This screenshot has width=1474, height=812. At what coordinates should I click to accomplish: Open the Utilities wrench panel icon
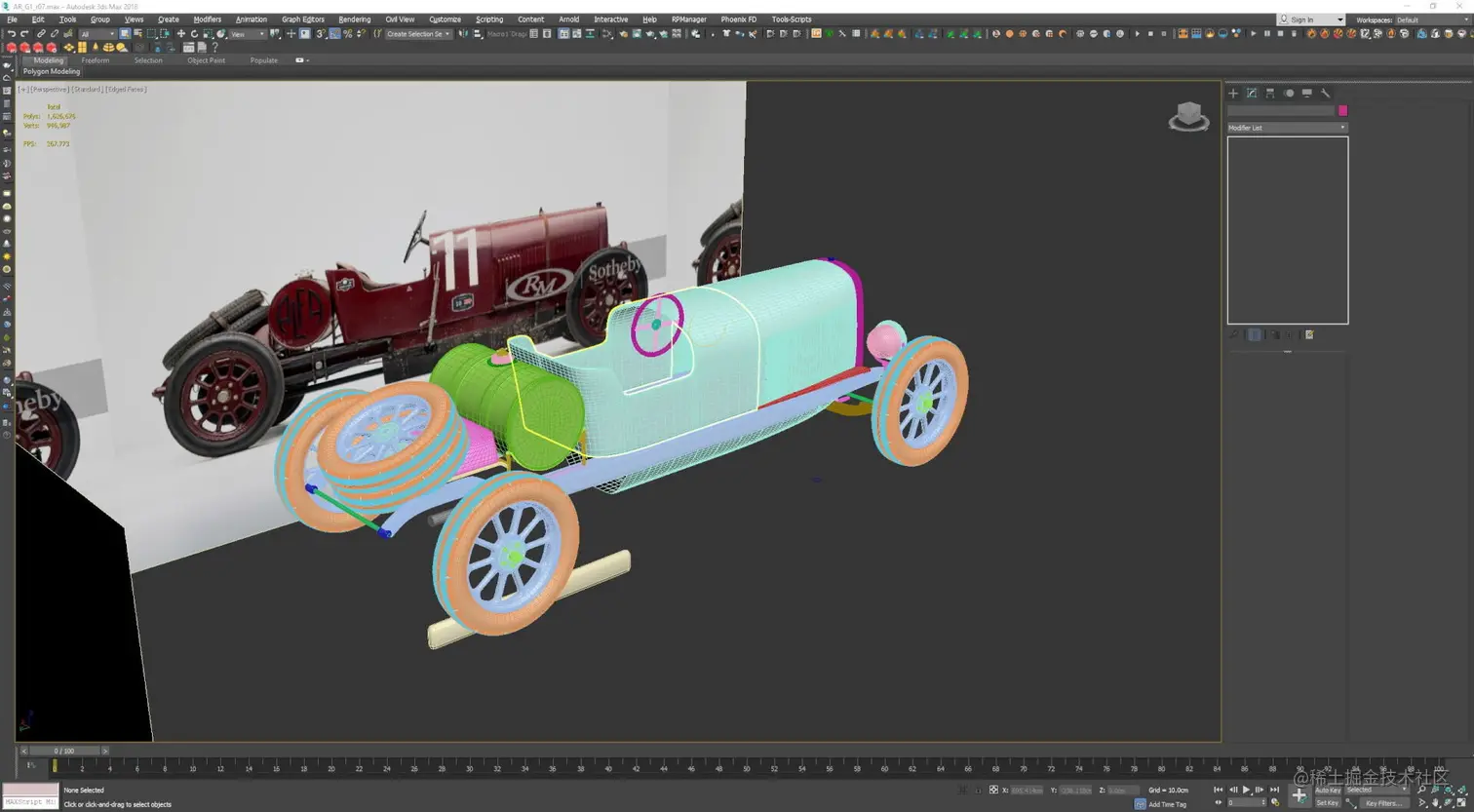click(1326, 94)
